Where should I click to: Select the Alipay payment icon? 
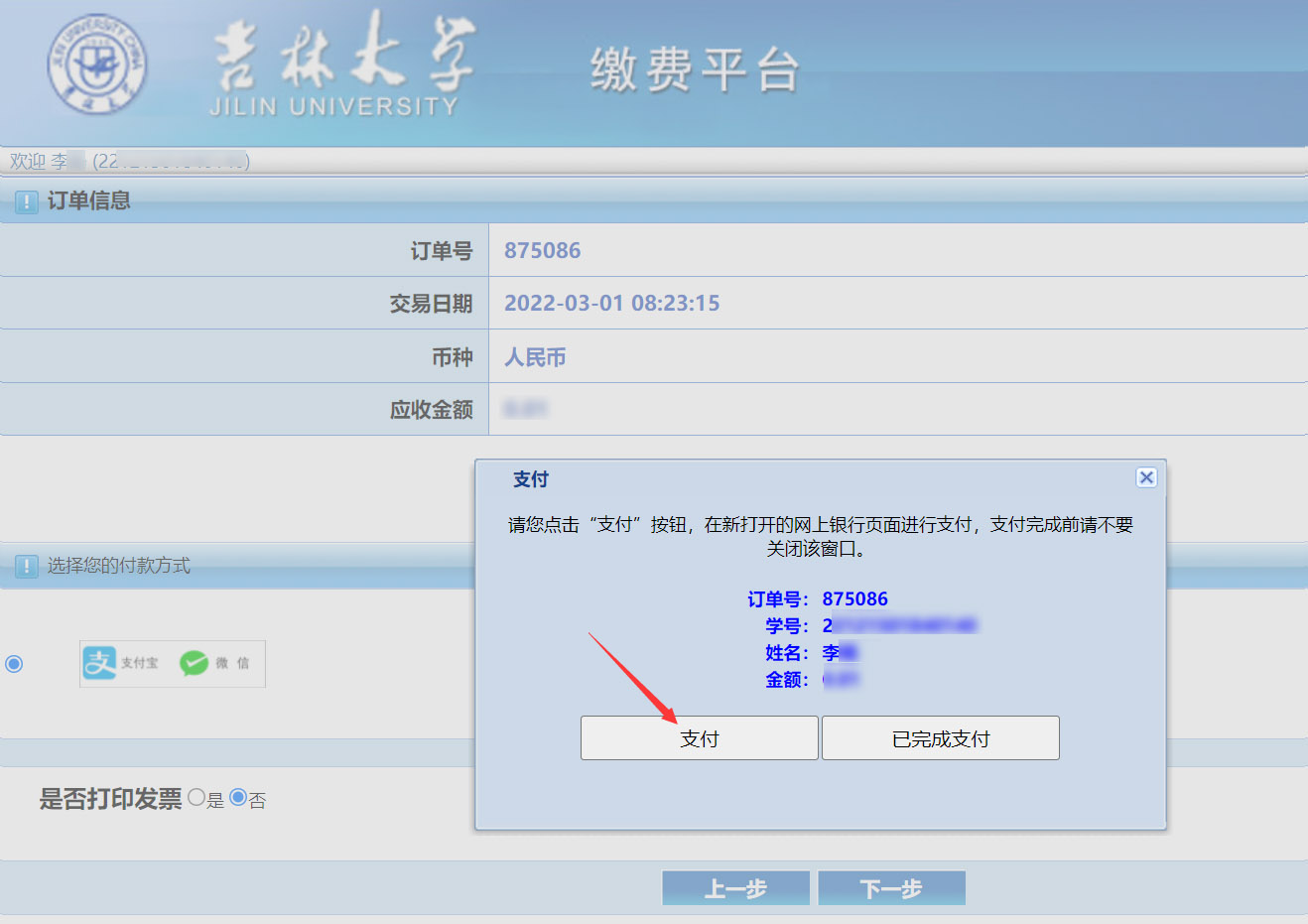(x=100, y=663)
